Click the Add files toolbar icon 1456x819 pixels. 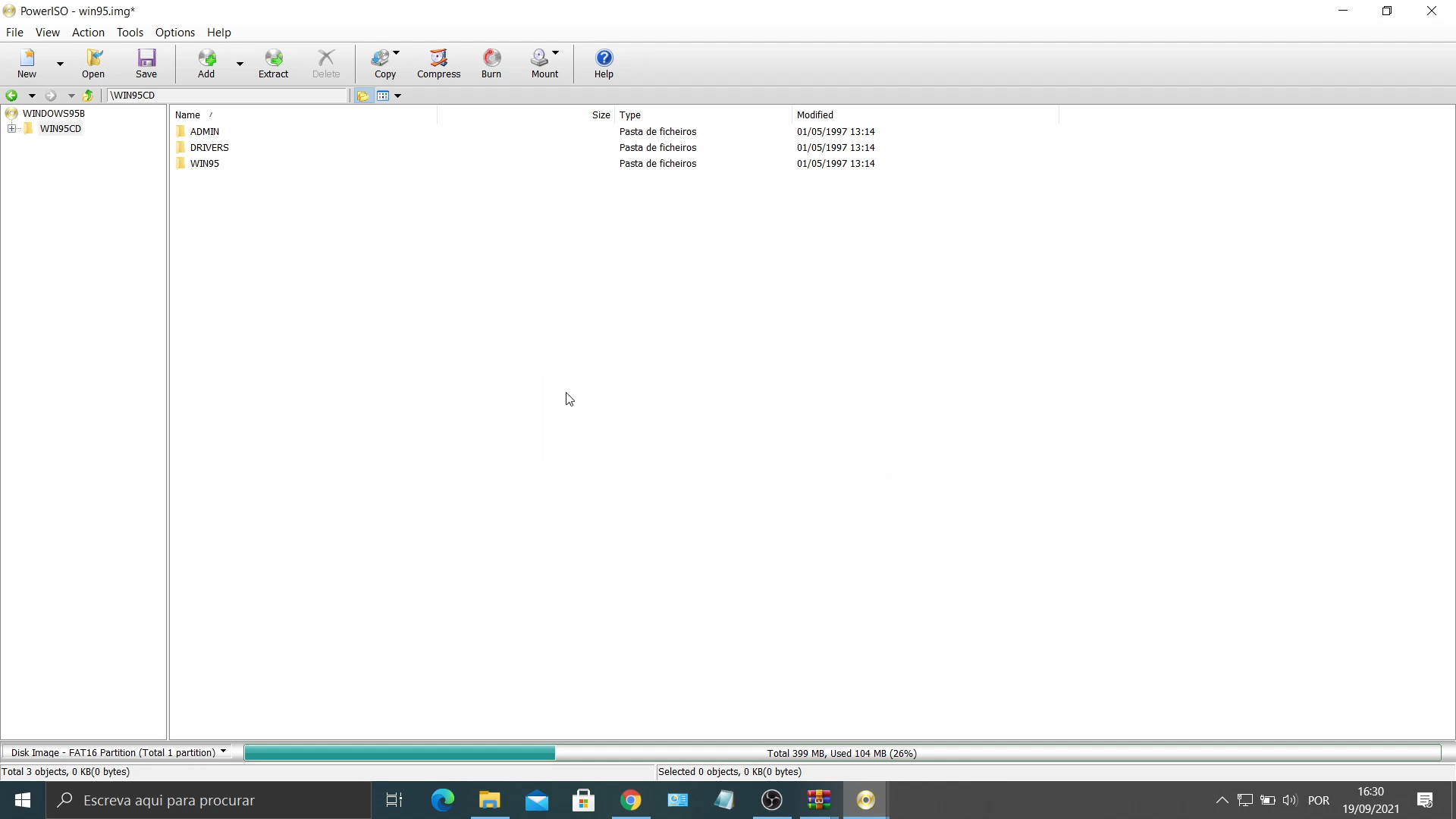coord(206,64)
